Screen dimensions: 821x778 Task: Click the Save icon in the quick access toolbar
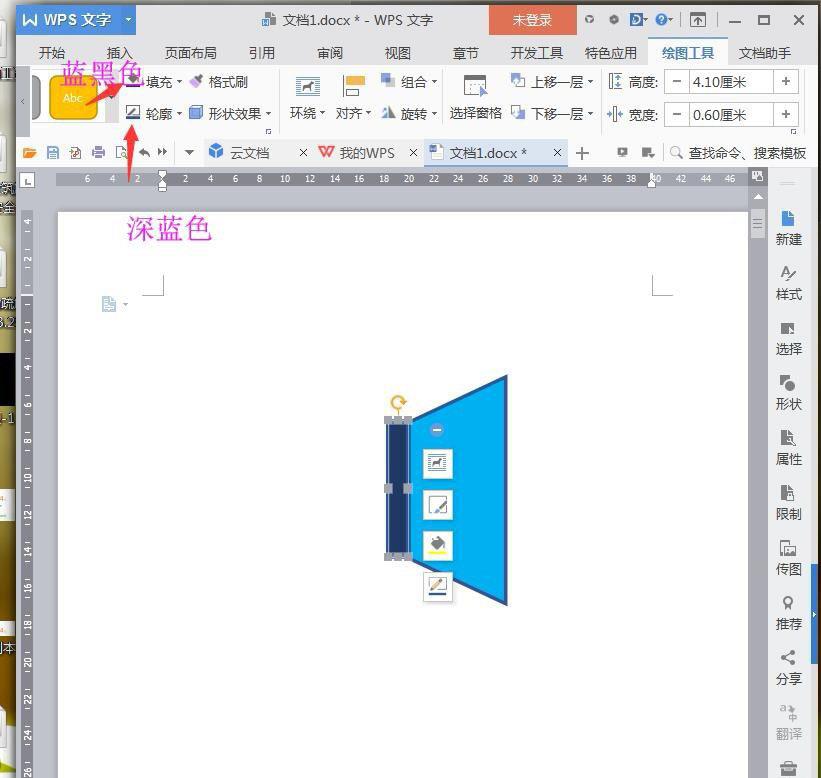click(52, 152)
